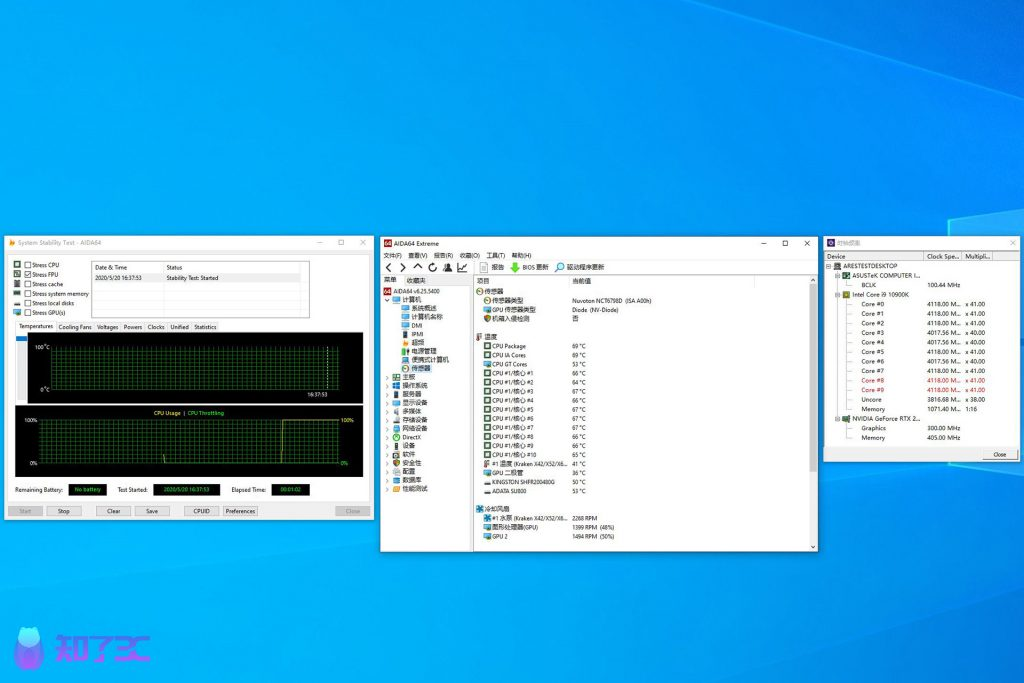Screen dimensions: 1024x683
Task: Click the AIDA64 sensor list vertical scrollbar
Action: (x=813, y=377)
